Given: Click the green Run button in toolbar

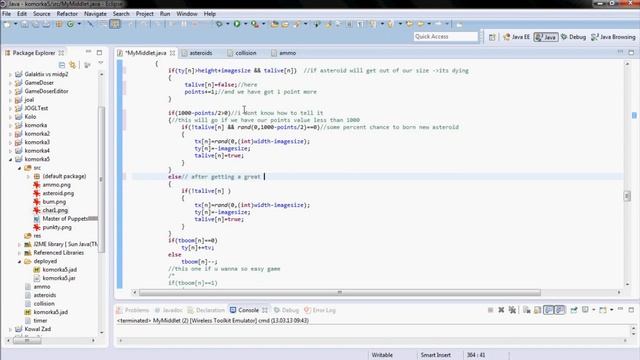Looking at the screenshot, I should pyautogui.click(x=237, y=24).
